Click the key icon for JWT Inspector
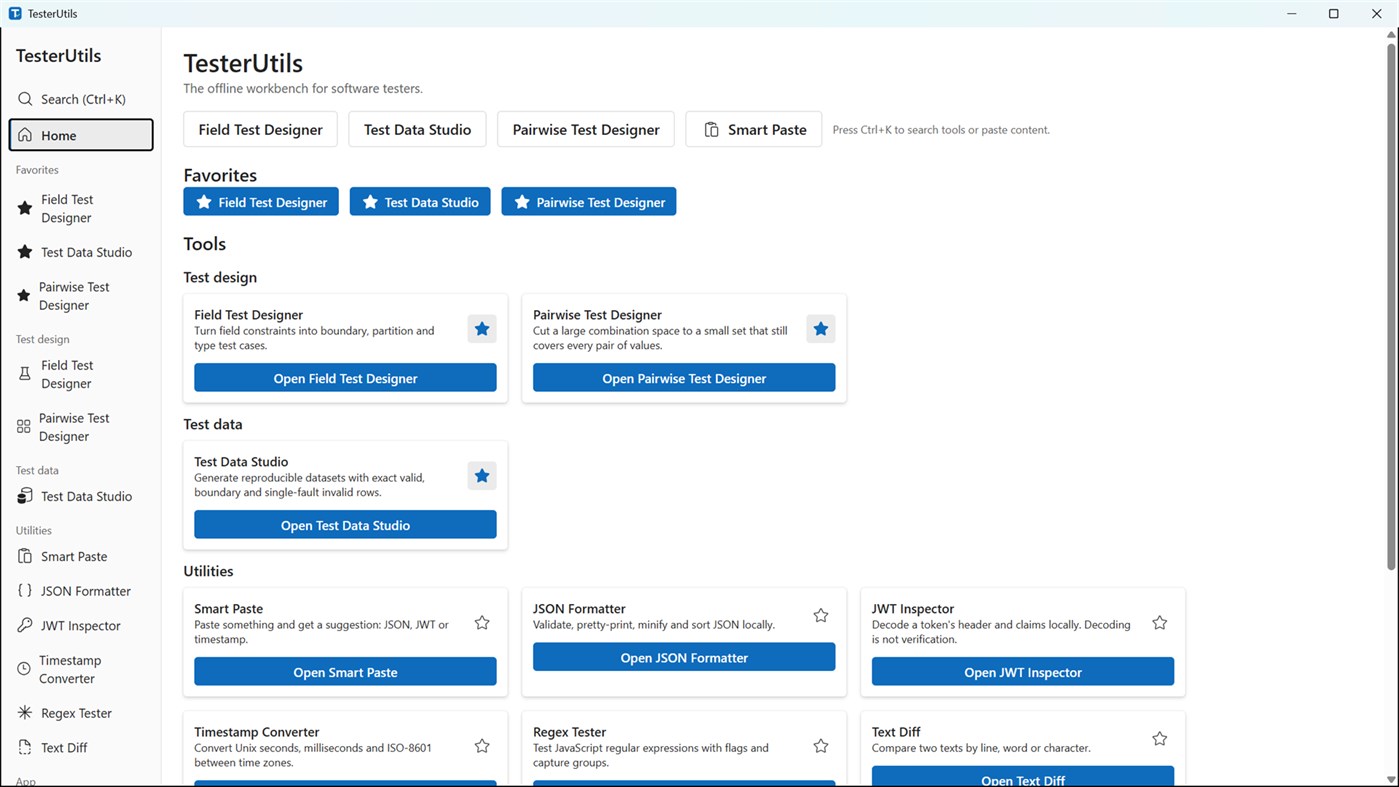Image resolution: width=1399 pixels, height=787 pixels. (x=25, y=626)
